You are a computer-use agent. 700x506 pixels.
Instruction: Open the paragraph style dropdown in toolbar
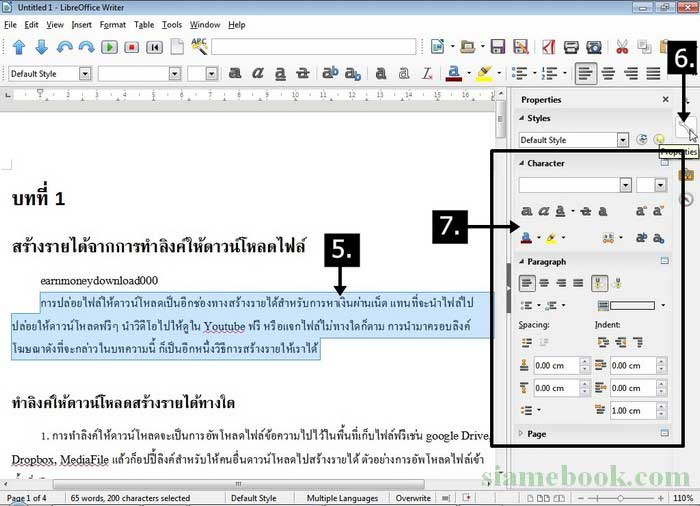(85, 74)
